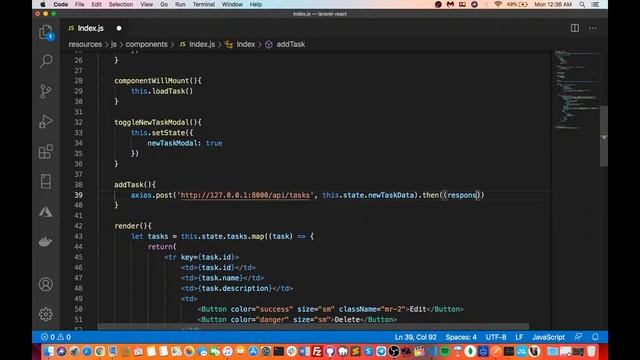This screenshot has height=360, width=640.
Task: Open the Help menu
Action: 256,4
